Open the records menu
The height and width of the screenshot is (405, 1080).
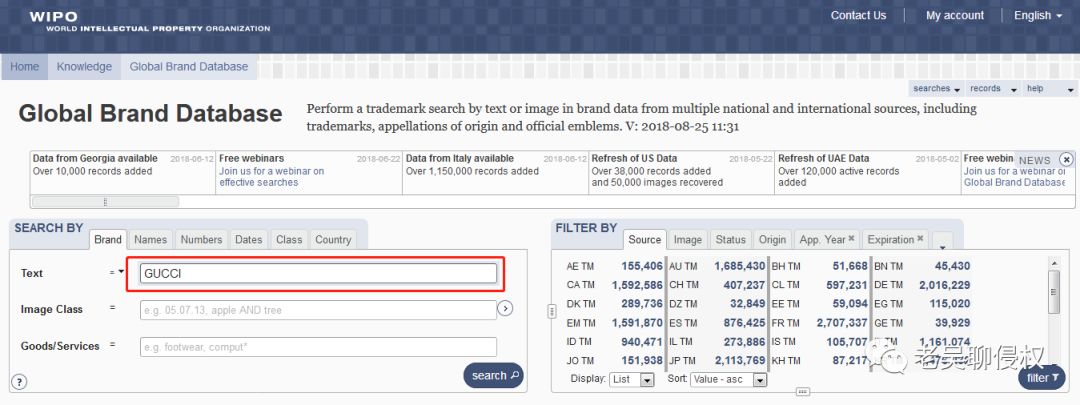pos(993,88)
